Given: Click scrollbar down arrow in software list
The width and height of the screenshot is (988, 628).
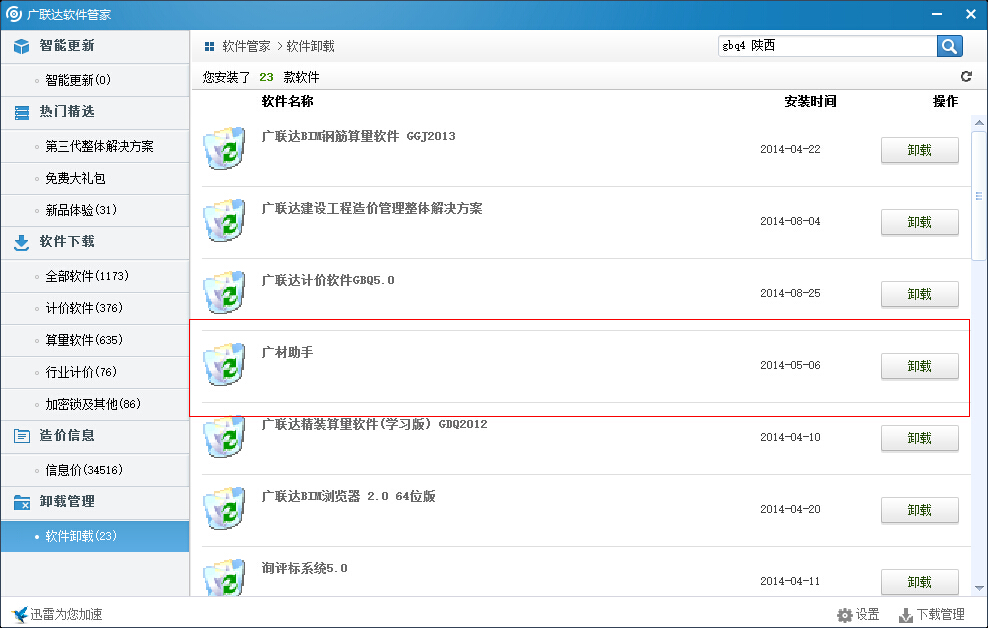Looking at the screenshot, I should pos(979,588).
